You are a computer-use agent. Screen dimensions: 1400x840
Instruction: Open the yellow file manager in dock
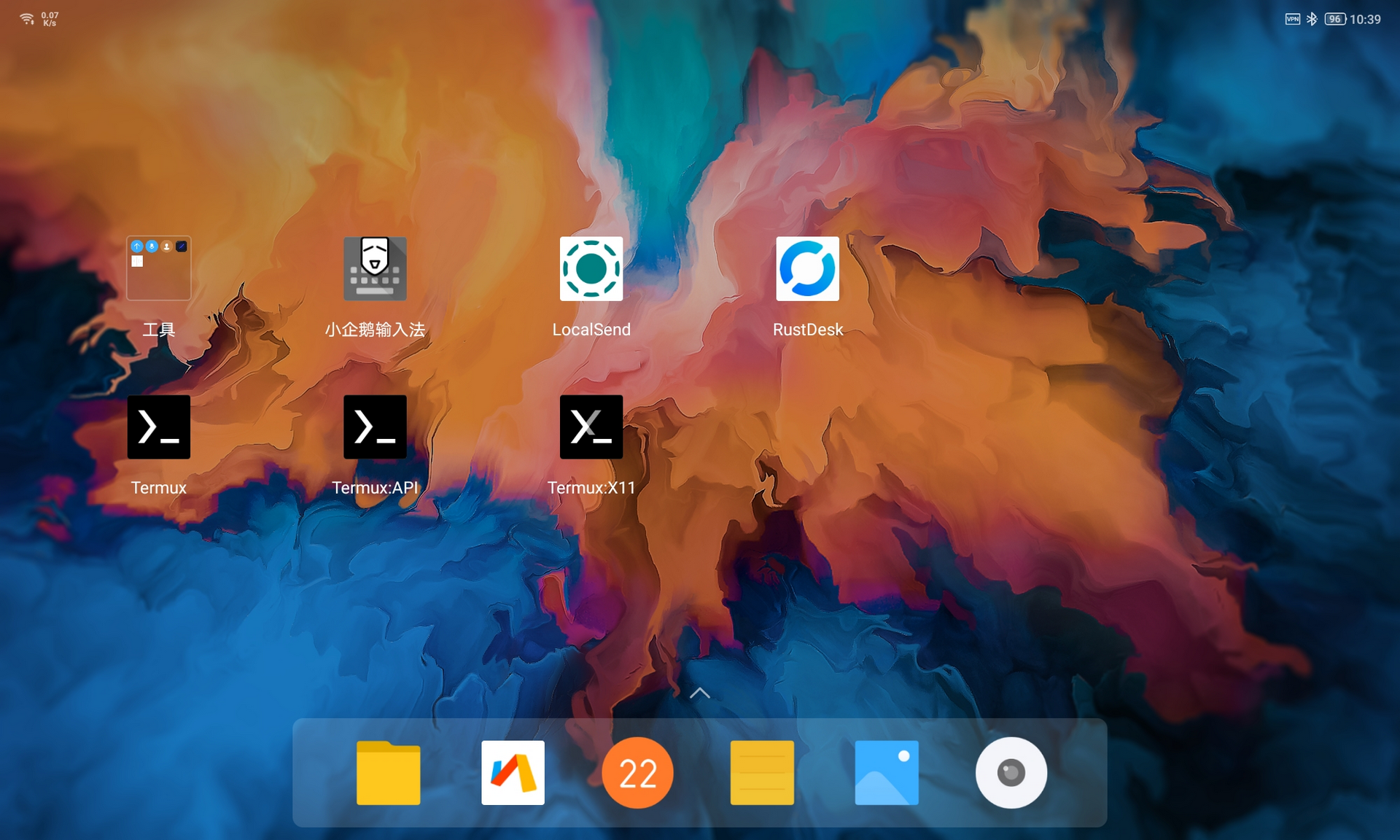coord(388,773)
